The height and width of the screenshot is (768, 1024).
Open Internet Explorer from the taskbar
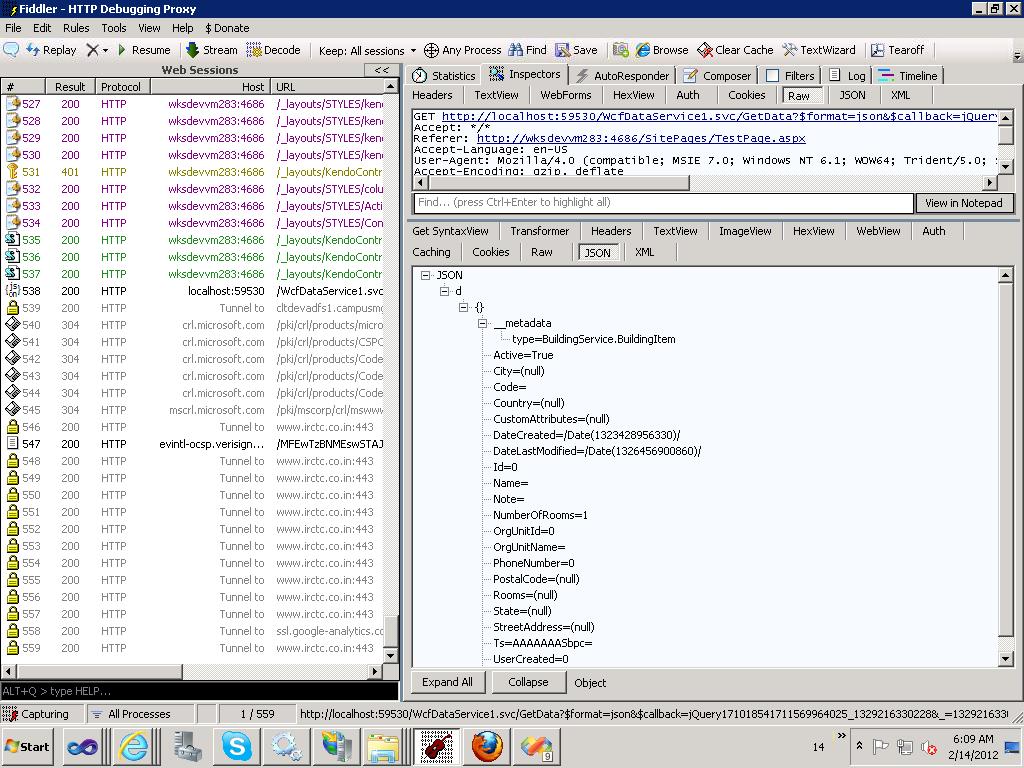point(134,746)
